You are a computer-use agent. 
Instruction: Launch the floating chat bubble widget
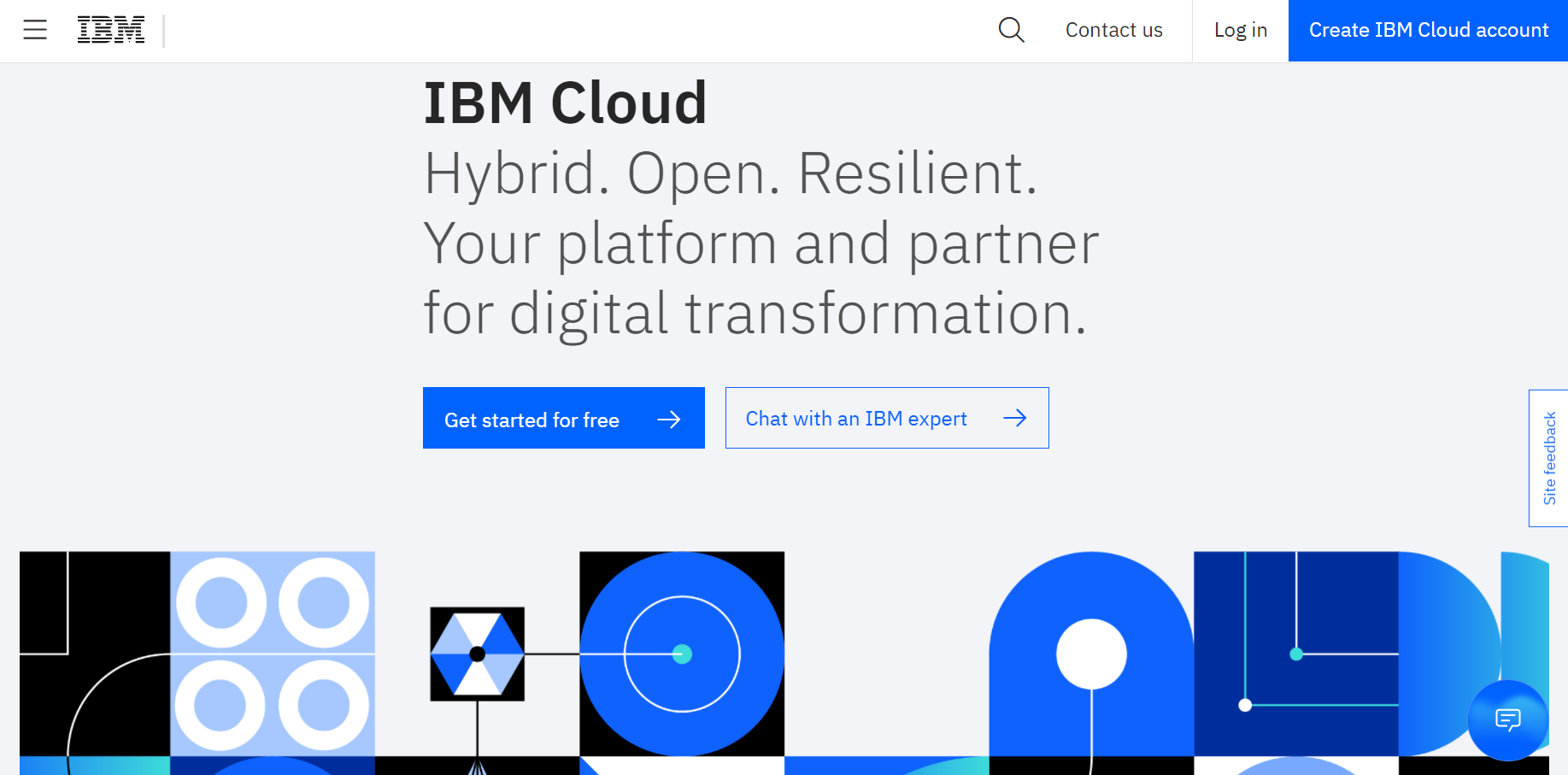[x=1507, y=720]
